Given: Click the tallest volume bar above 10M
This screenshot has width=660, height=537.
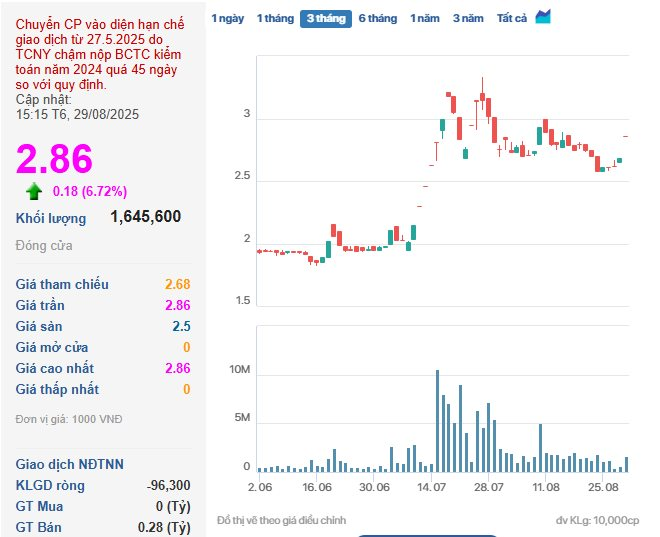Looking at the screenshot, I should (437, 420).
